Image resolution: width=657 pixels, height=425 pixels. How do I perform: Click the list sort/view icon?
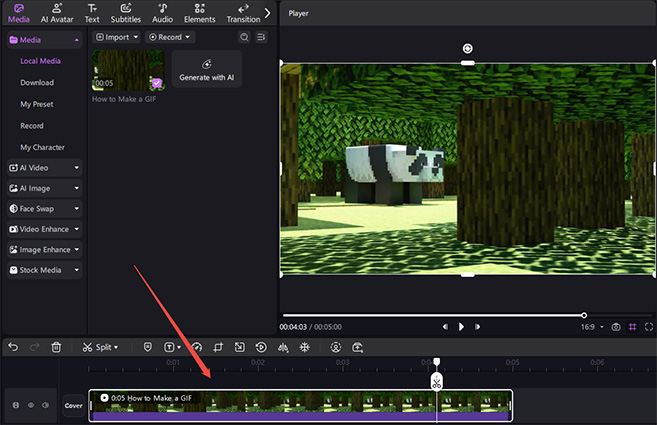click(x=261, y=37)
